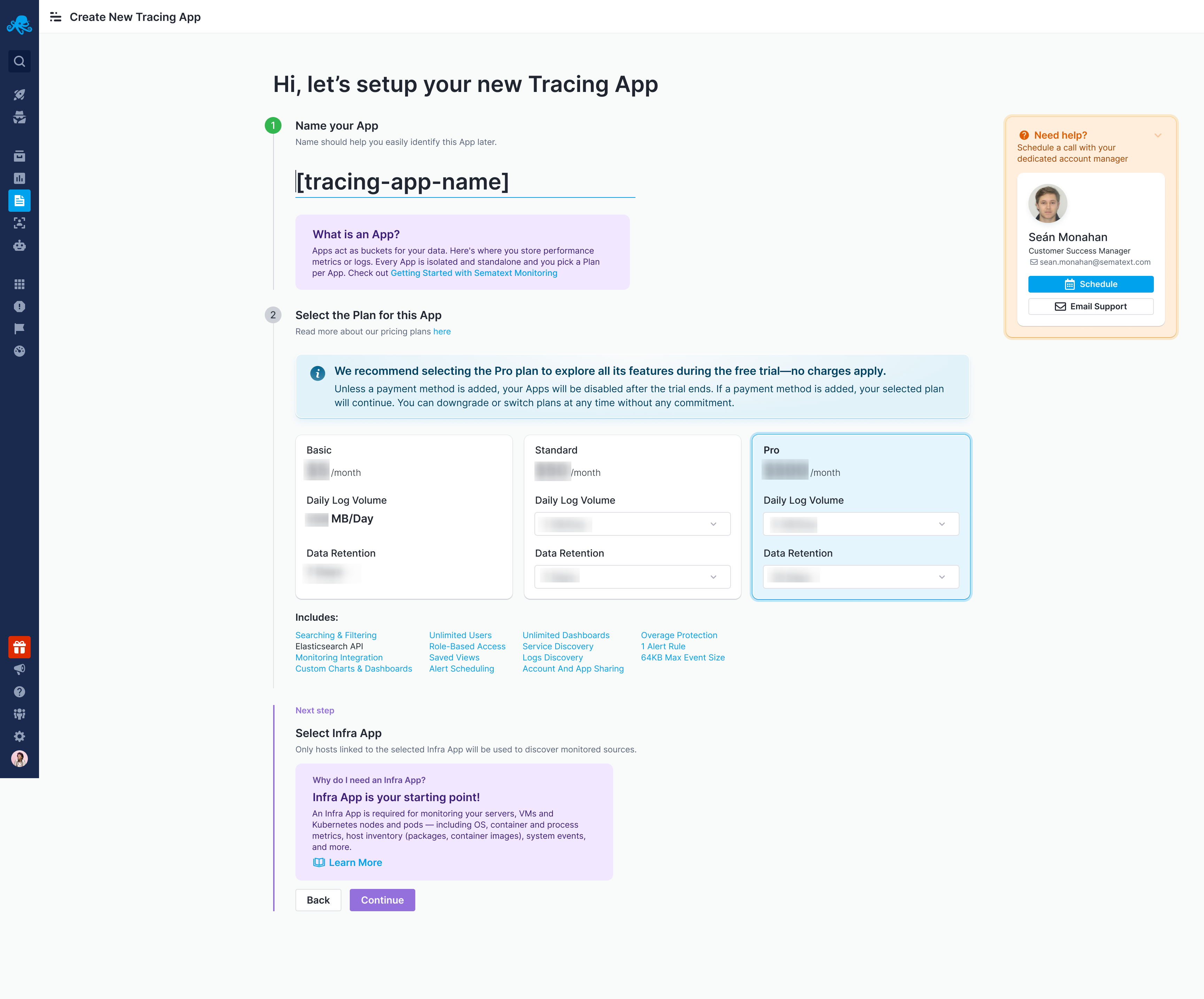
Task: Open the help question mark sidebar icon
Action: (20, 692)
